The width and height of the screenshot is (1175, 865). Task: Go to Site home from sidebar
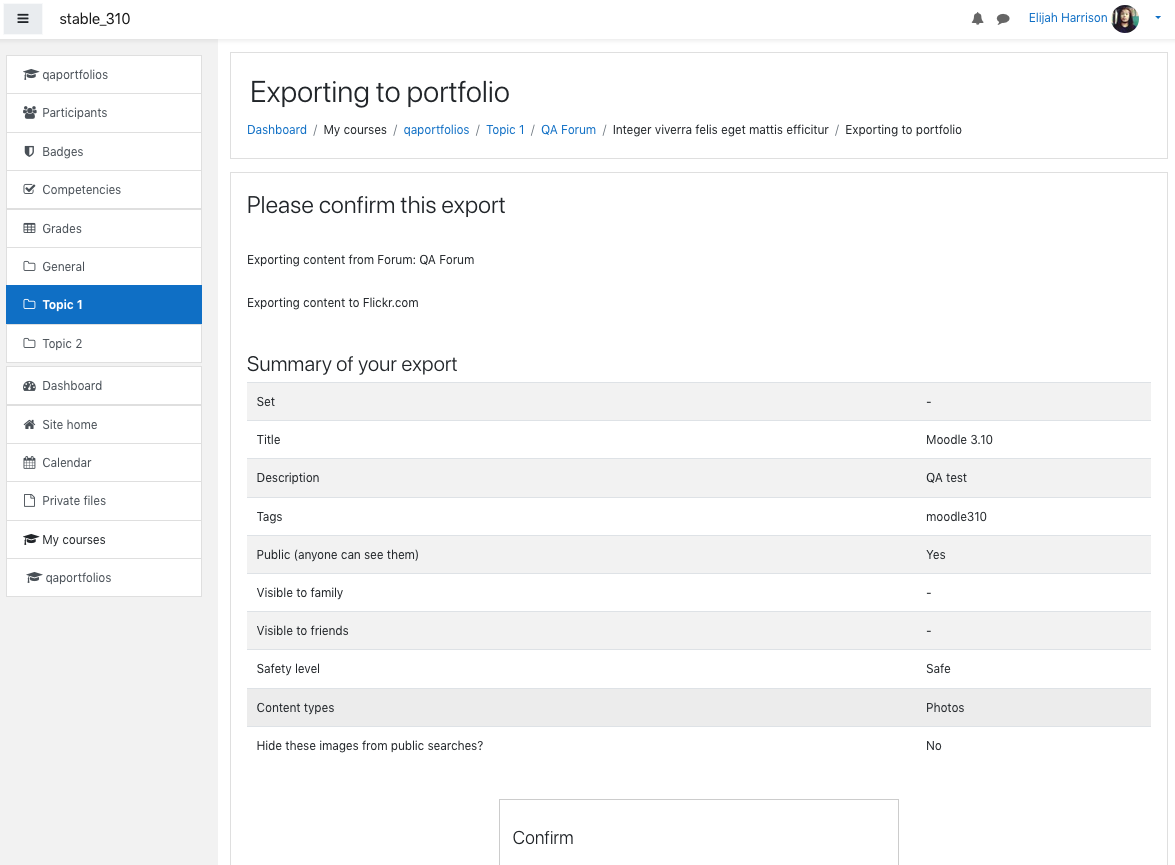click(x=104, y=425)
